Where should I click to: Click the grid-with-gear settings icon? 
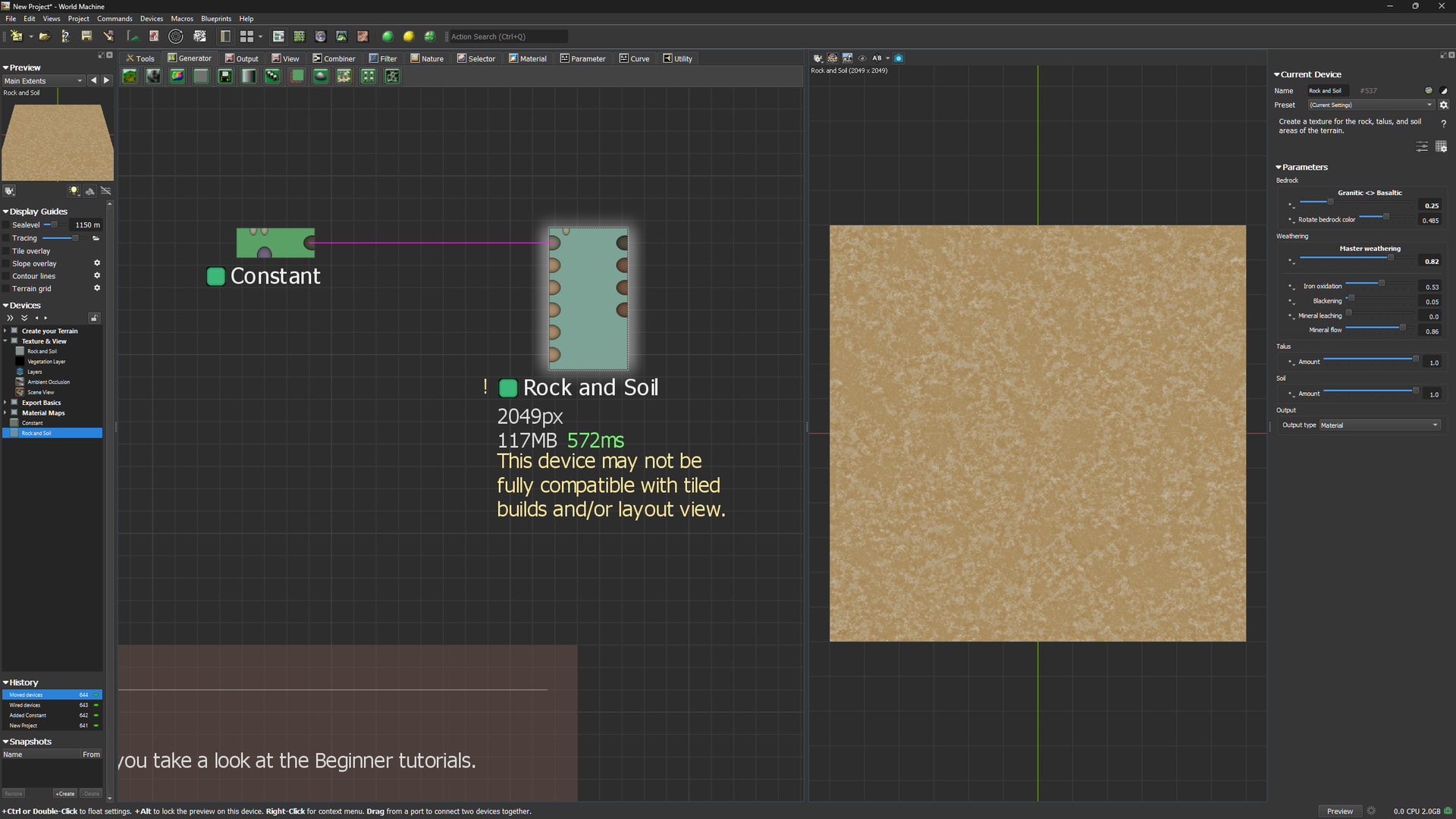[1442, 146]
